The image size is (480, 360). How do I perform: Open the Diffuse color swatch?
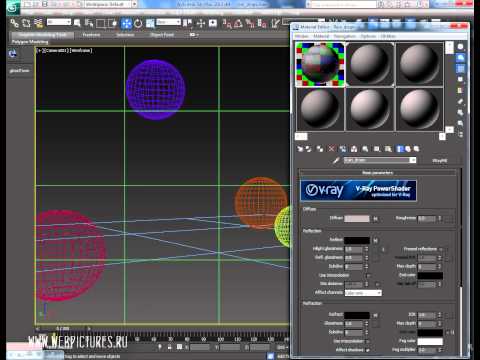(x=357, y=218)
